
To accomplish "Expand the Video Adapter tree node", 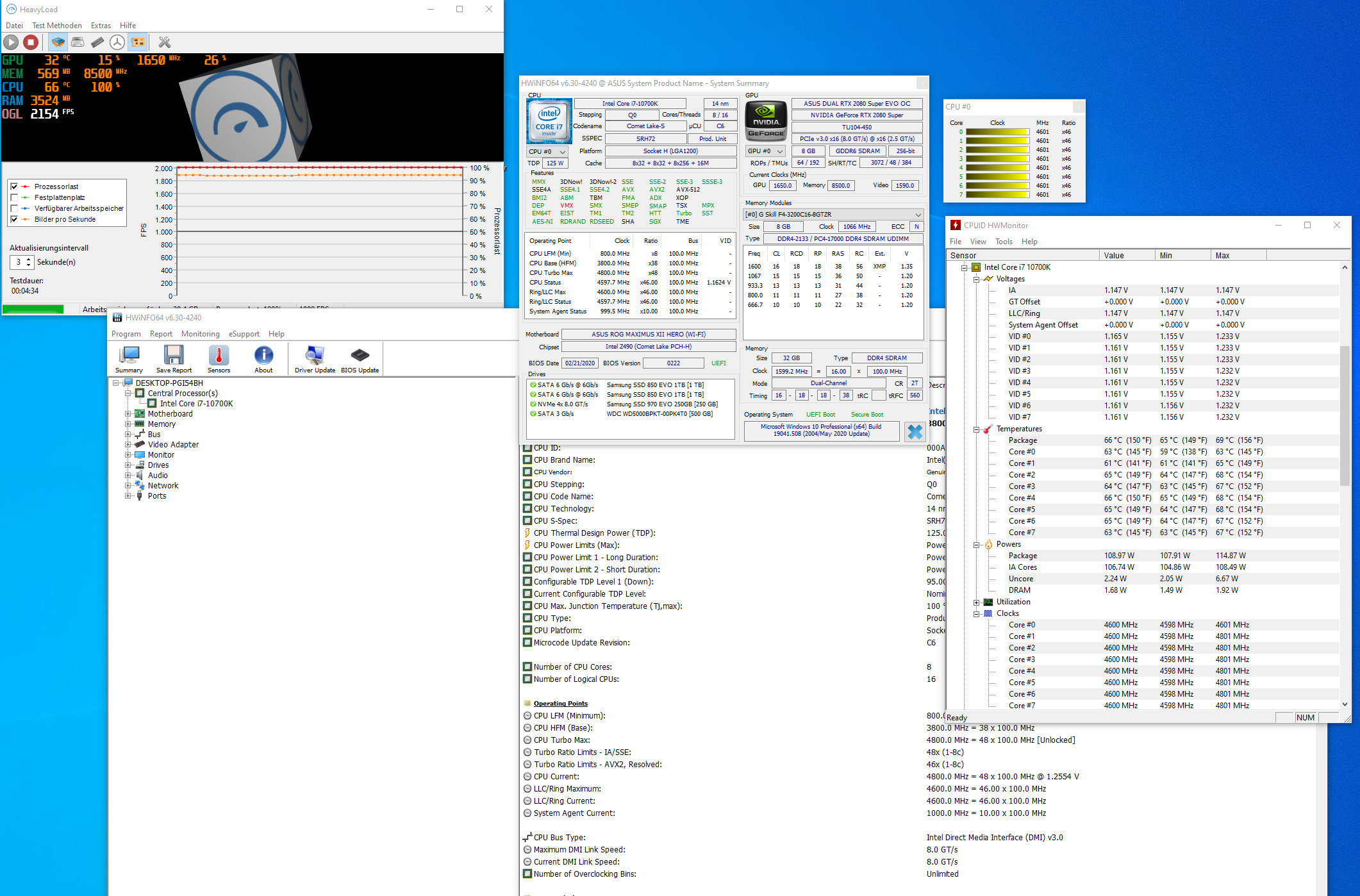I will (128, 445).
